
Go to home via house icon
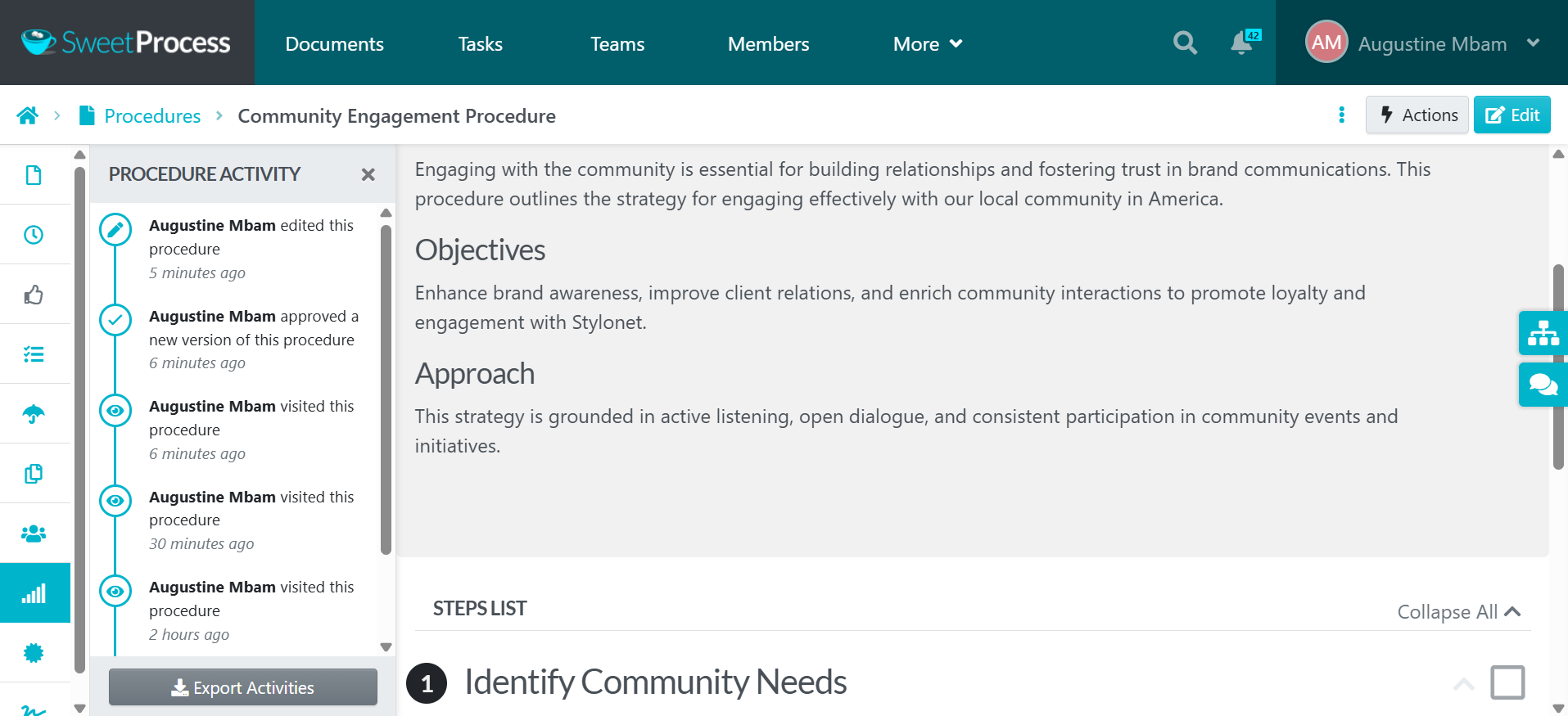pos(28,115)
